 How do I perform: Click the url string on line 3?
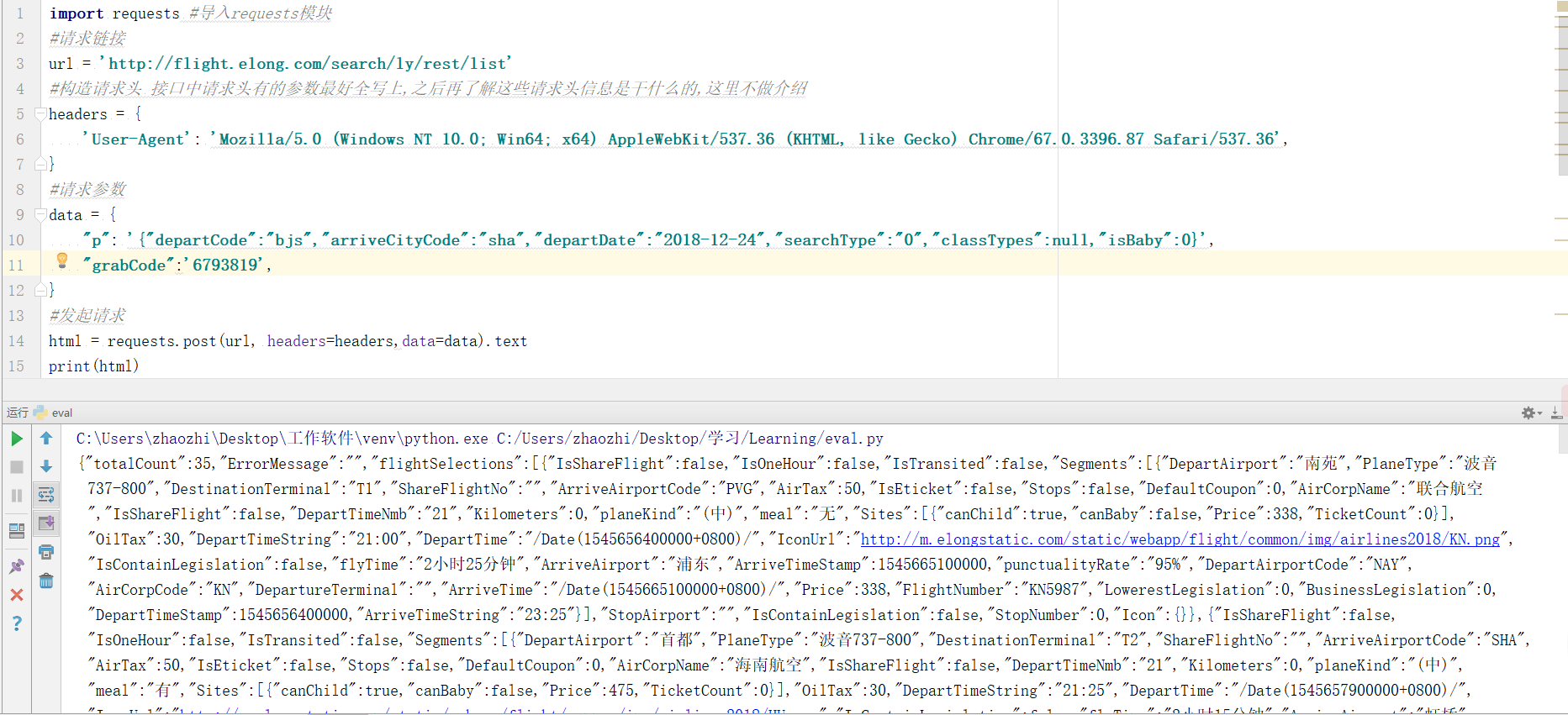306,64
